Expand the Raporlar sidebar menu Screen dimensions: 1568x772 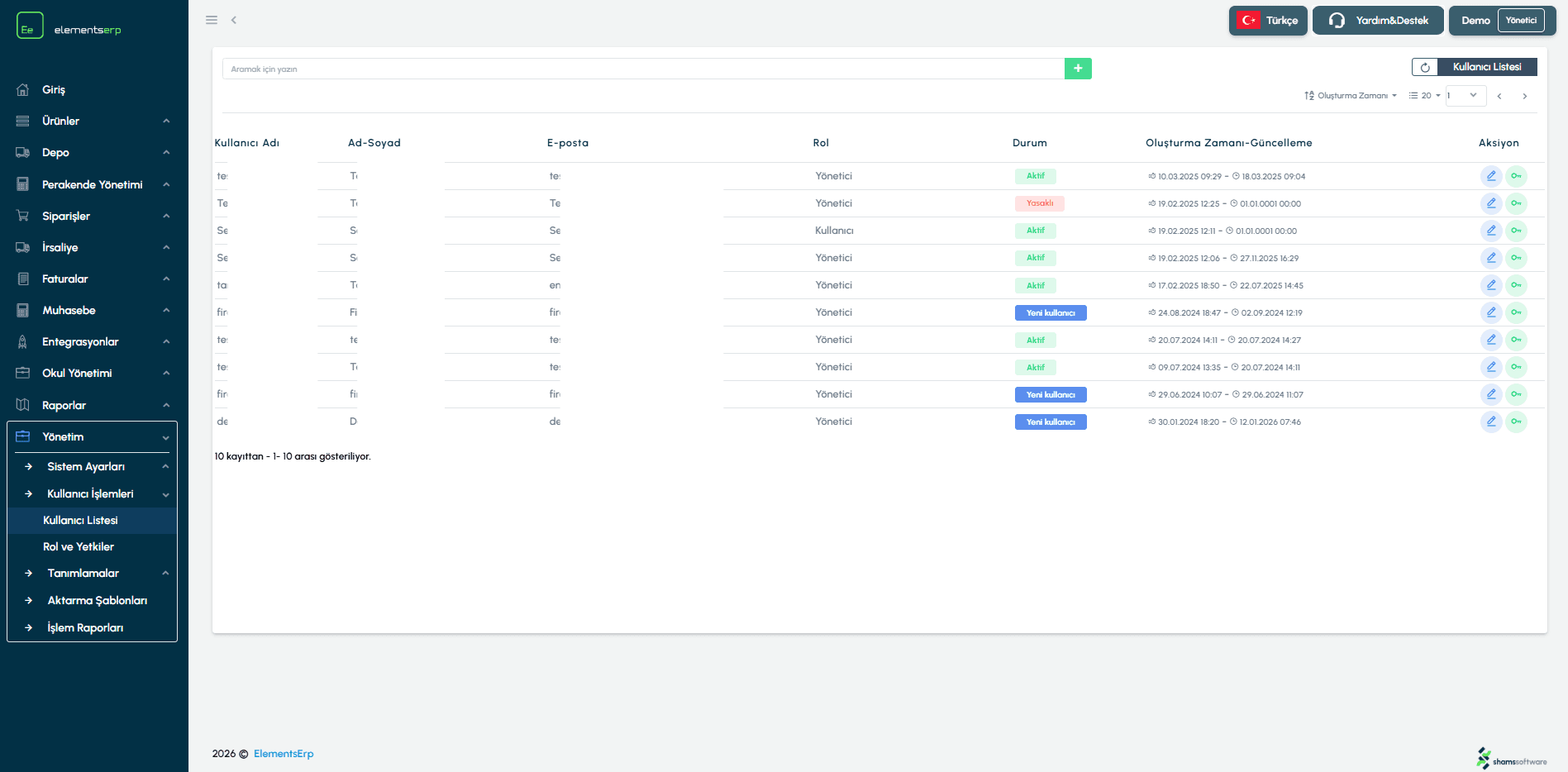click(93, 405)
